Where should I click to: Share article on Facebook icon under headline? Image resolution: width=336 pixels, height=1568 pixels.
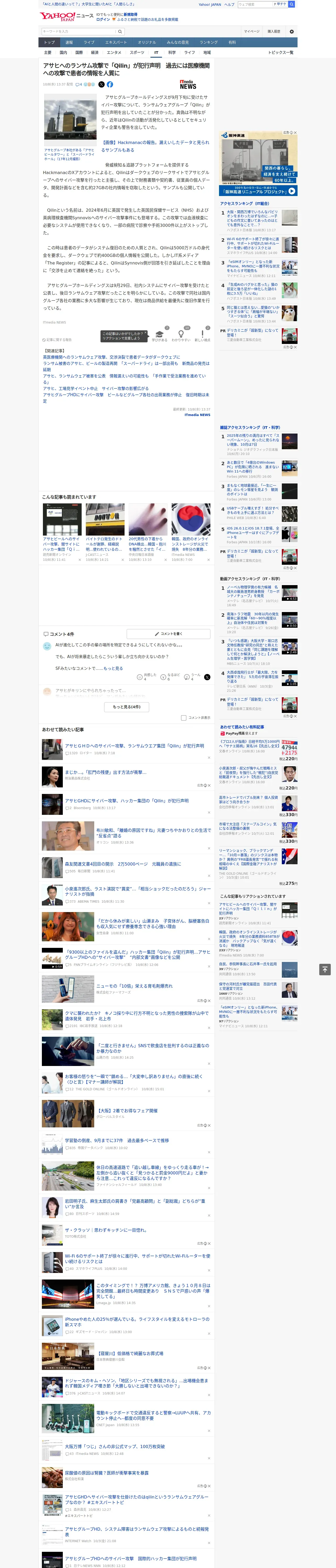tap(110, 85)
